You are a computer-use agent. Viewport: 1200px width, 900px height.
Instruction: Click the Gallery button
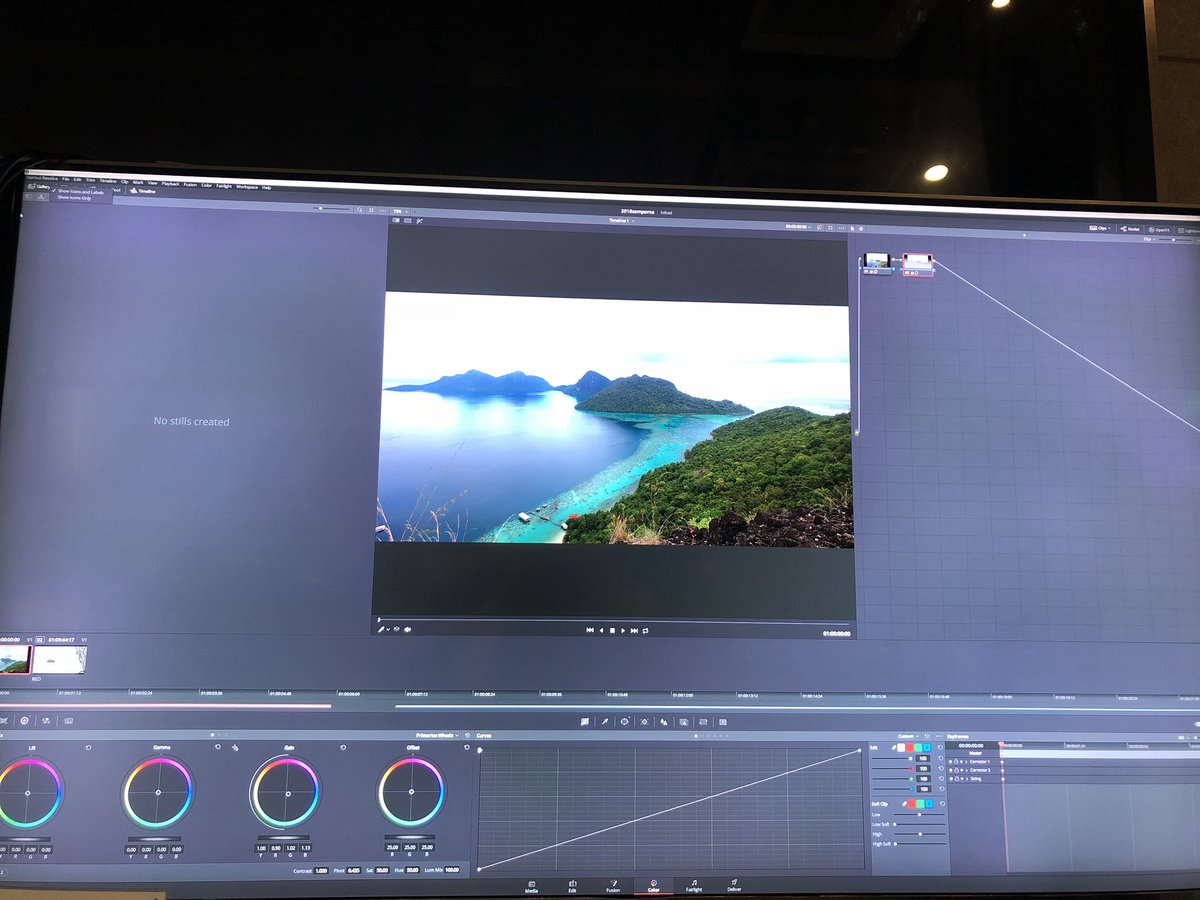(x=40, y=186)
